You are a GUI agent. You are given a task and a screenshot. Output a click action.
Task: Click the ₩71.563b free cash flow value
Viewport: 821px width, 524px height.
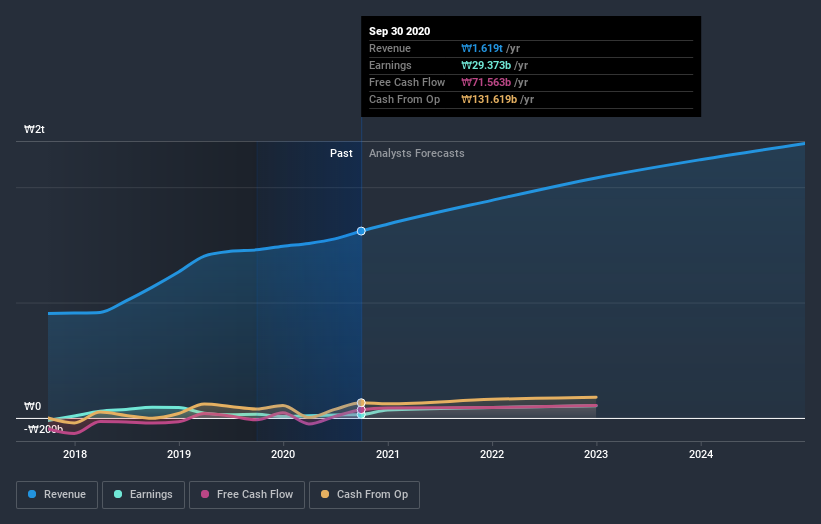(486, 82)
